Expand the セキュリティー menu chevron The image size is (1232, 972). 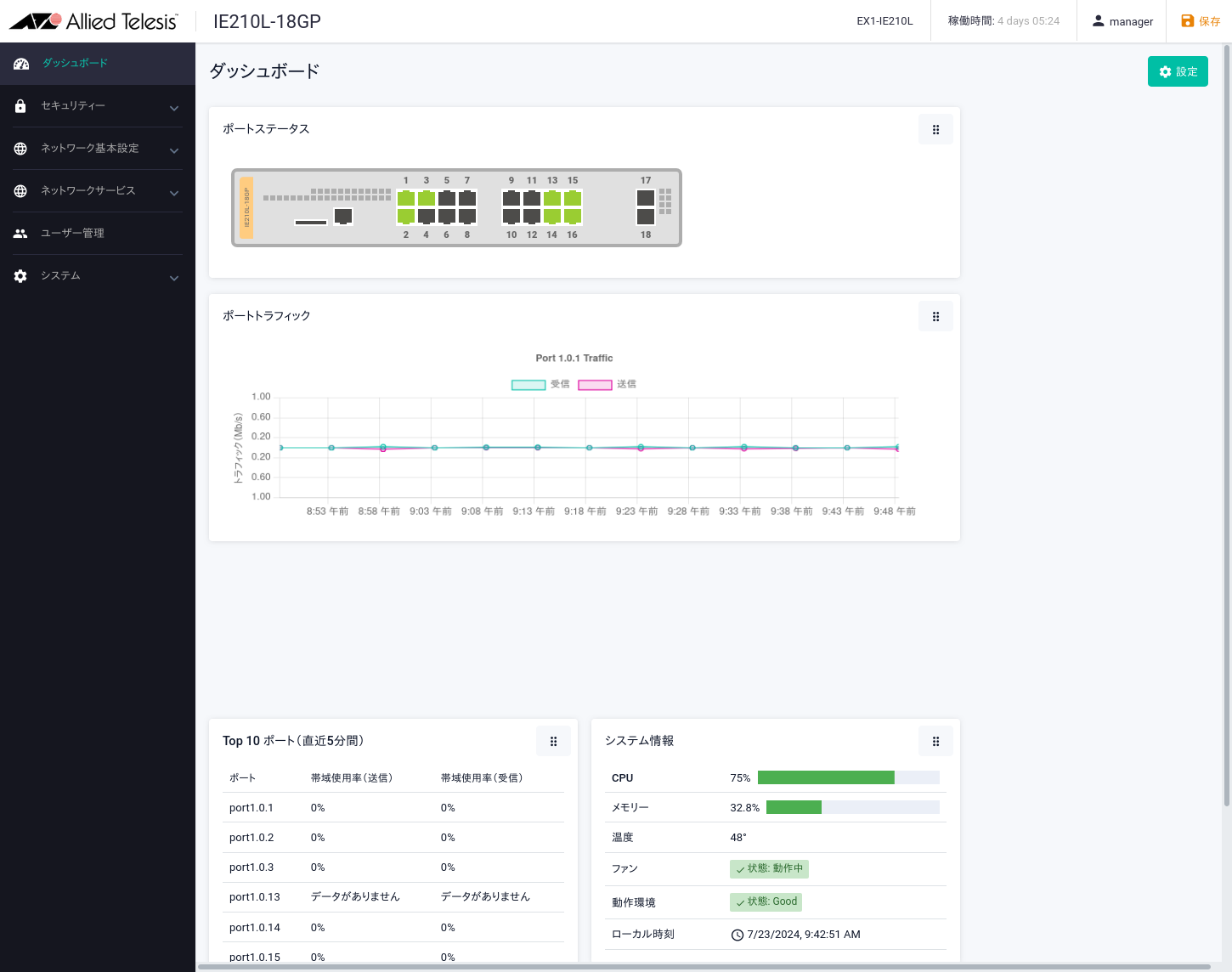[x=174, y=108]
